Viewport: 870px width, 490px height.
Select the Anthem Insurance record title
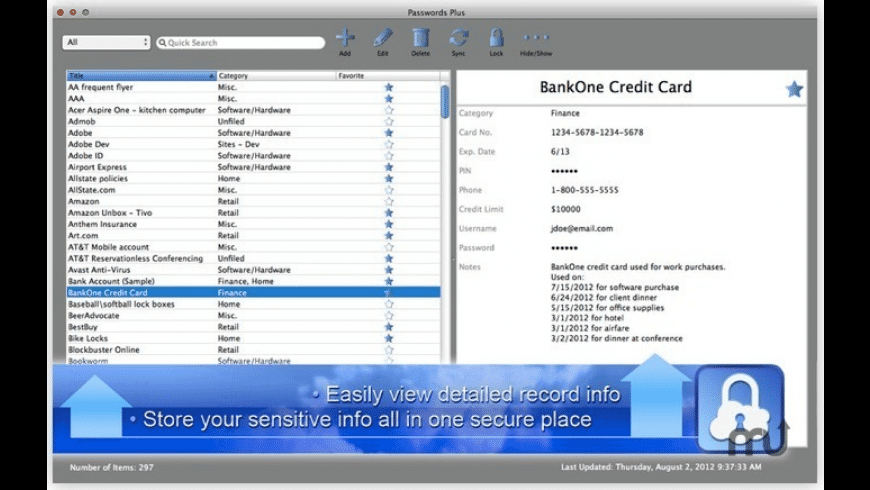(102, 224)
